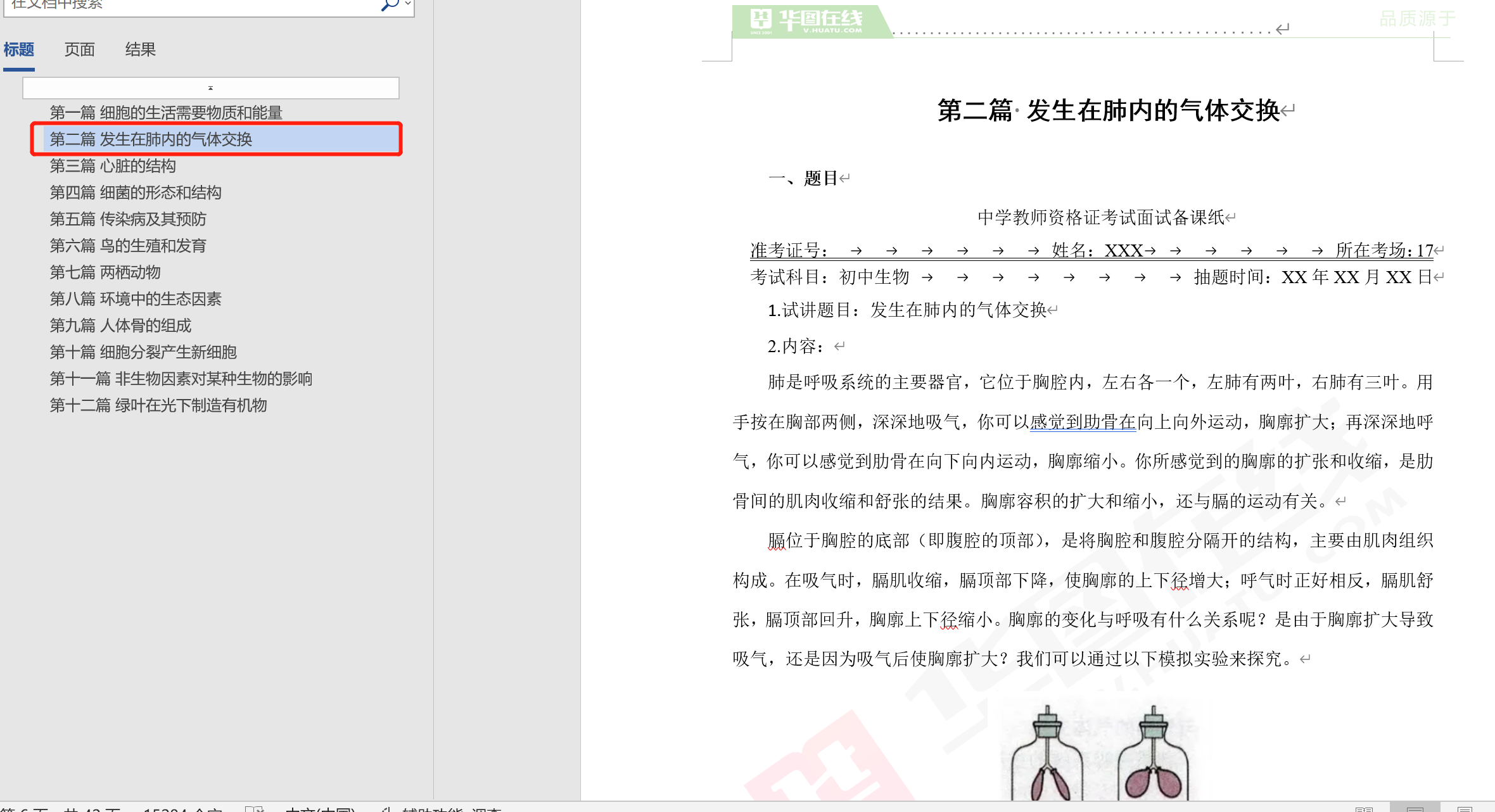Jump to 第九篇 人体骨的组成
Viewport: 1495px width, 812px height.
tap(120, 326)
